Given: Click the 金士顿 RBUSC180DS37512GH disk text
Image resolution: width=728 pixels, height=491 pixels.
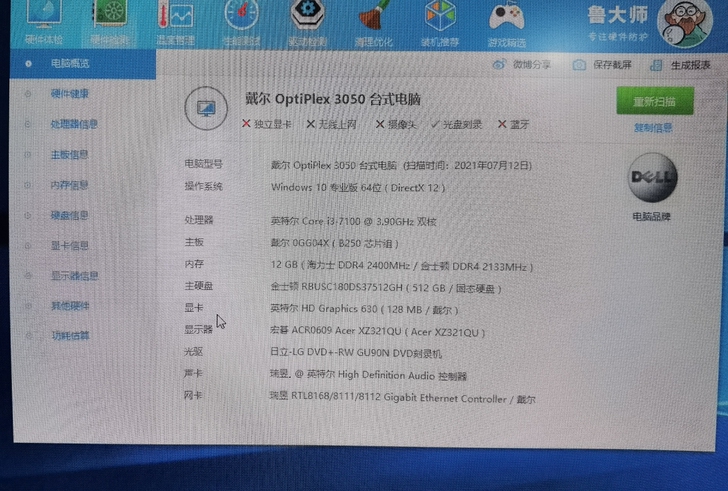Looking at the screenshot, I should pyautogui.click(x=386, y=288).
